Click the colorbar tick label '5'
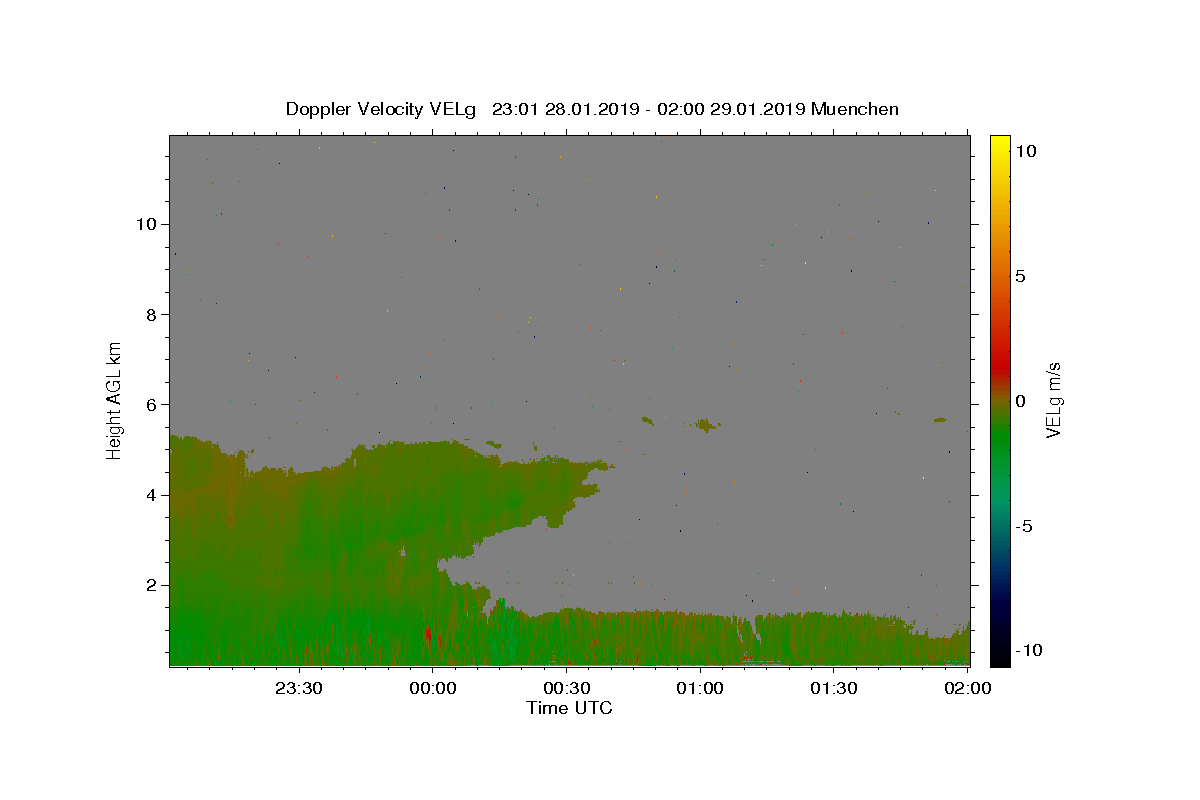 coord(1020,276)
